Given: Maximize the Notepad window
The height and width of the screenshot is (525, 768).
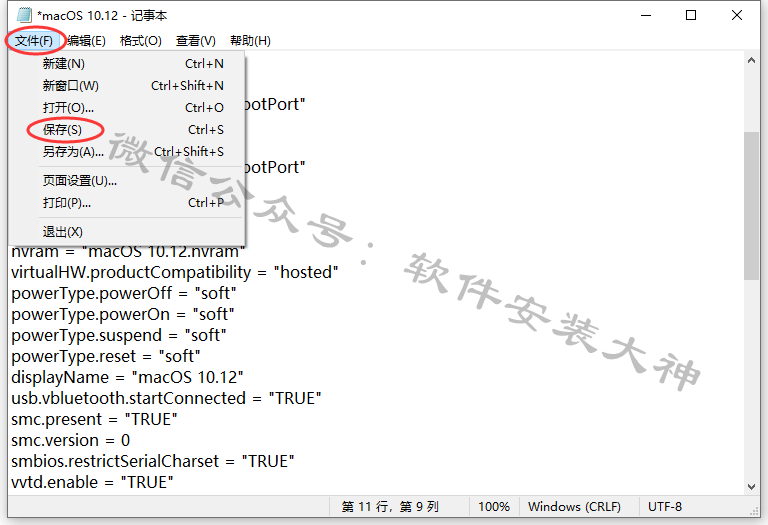Looking at the screenshot, I should [691, 15].
